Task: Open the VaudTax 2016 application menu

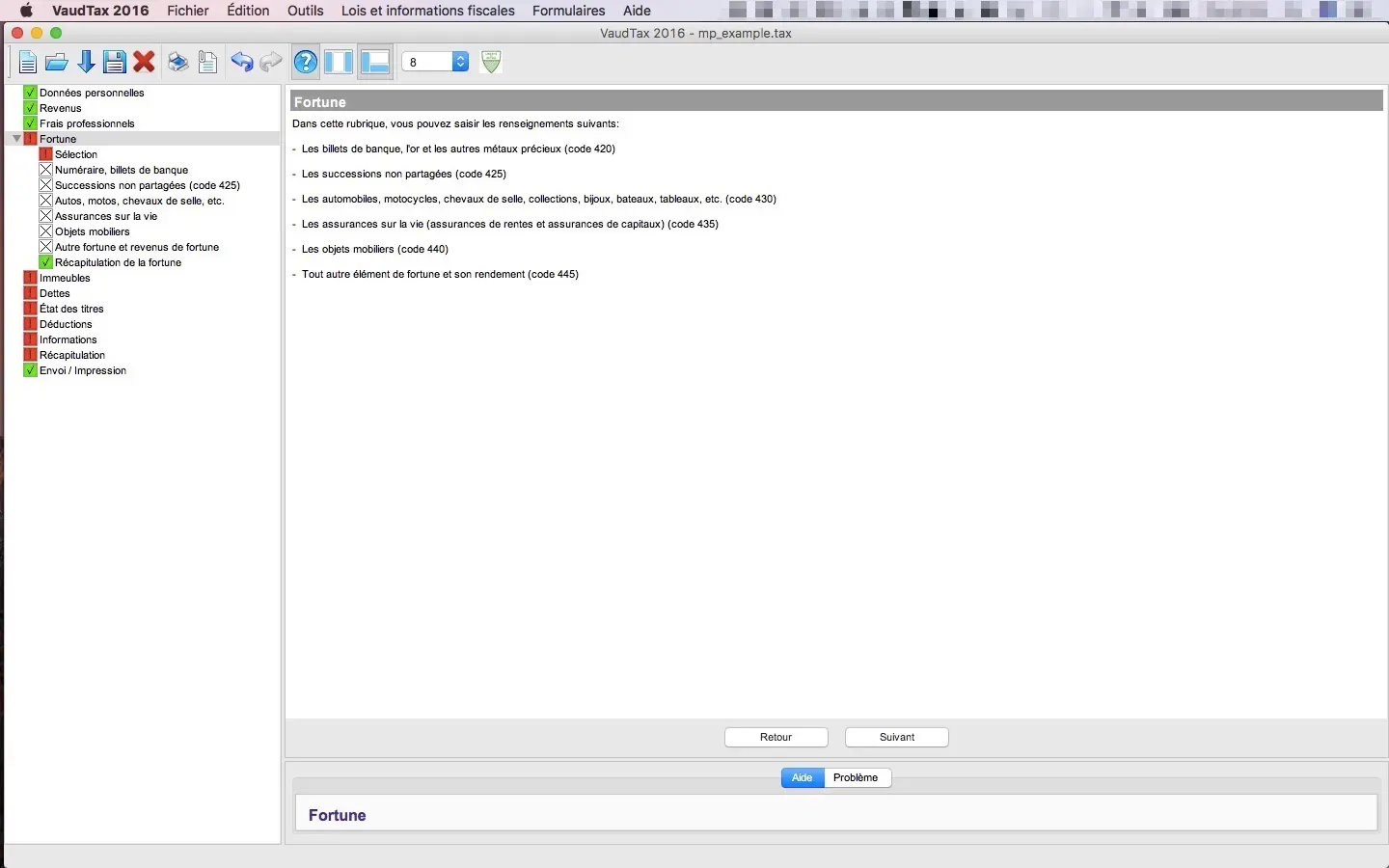Action: [100, 11]
